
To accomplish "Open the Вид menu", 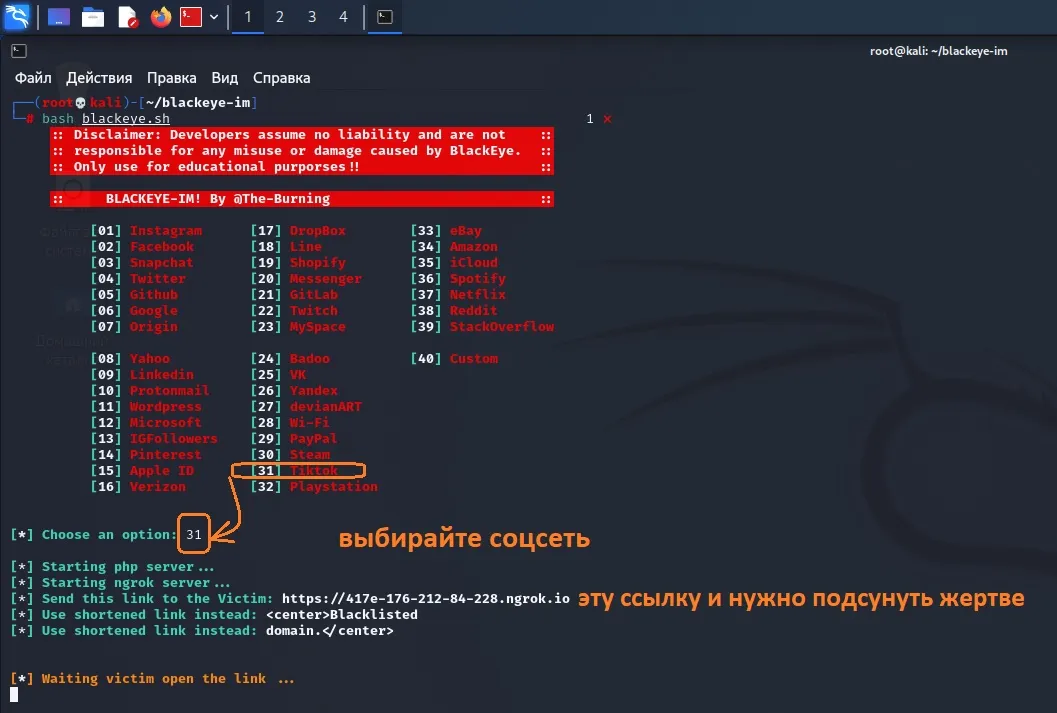I will [x=224, y=78].
